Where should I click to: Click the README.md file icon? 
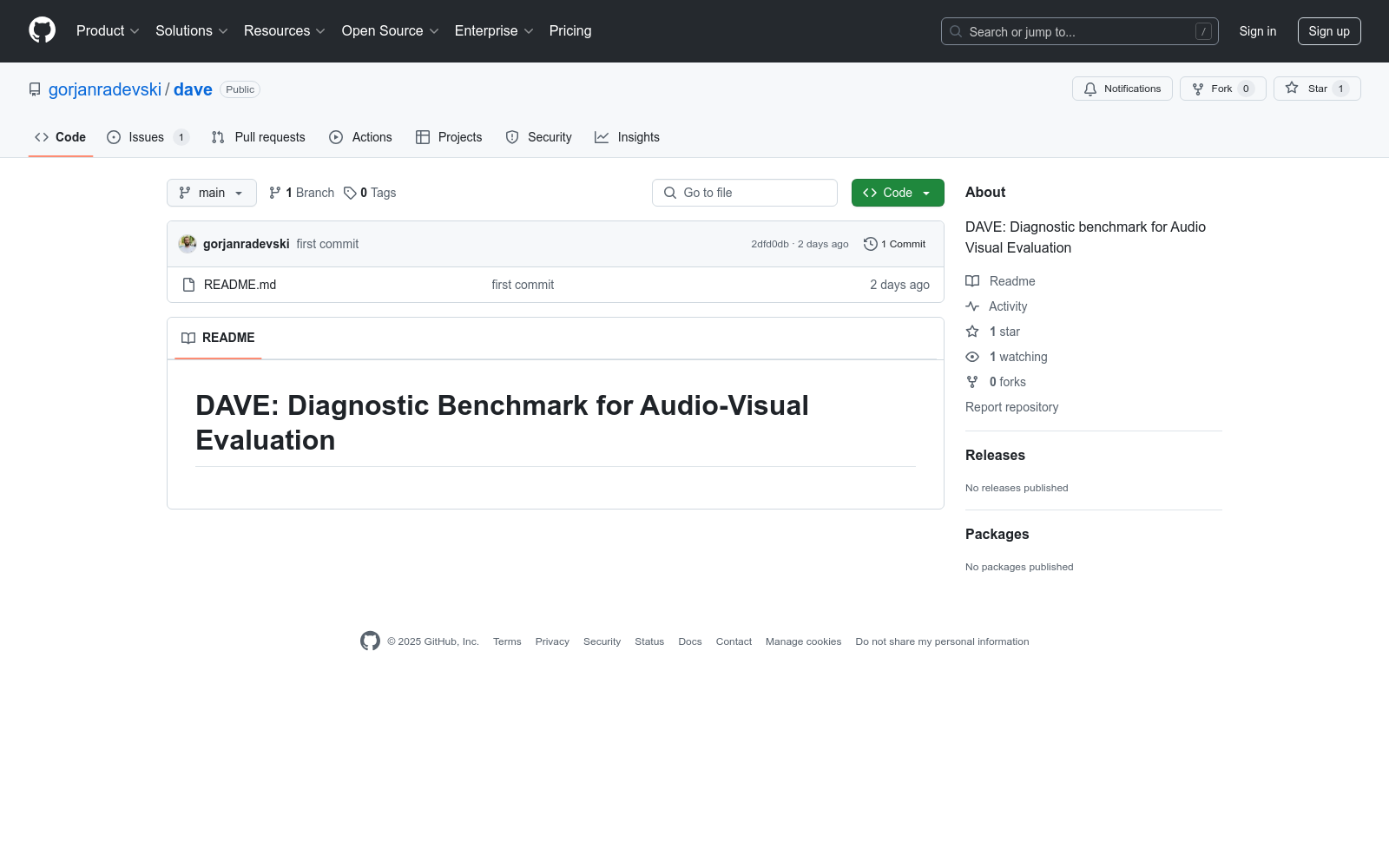(188, 285)
